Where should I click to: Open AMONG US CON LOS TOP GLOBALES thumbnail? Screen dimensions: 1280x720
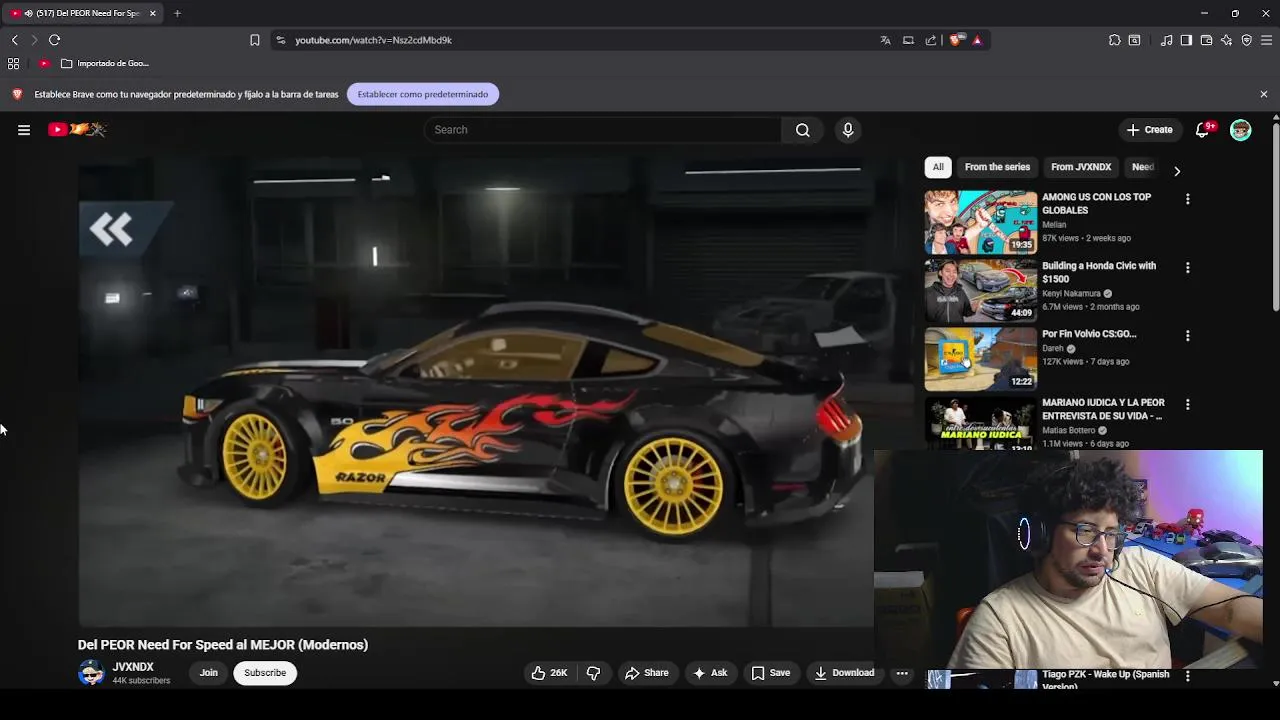(981, 222)
